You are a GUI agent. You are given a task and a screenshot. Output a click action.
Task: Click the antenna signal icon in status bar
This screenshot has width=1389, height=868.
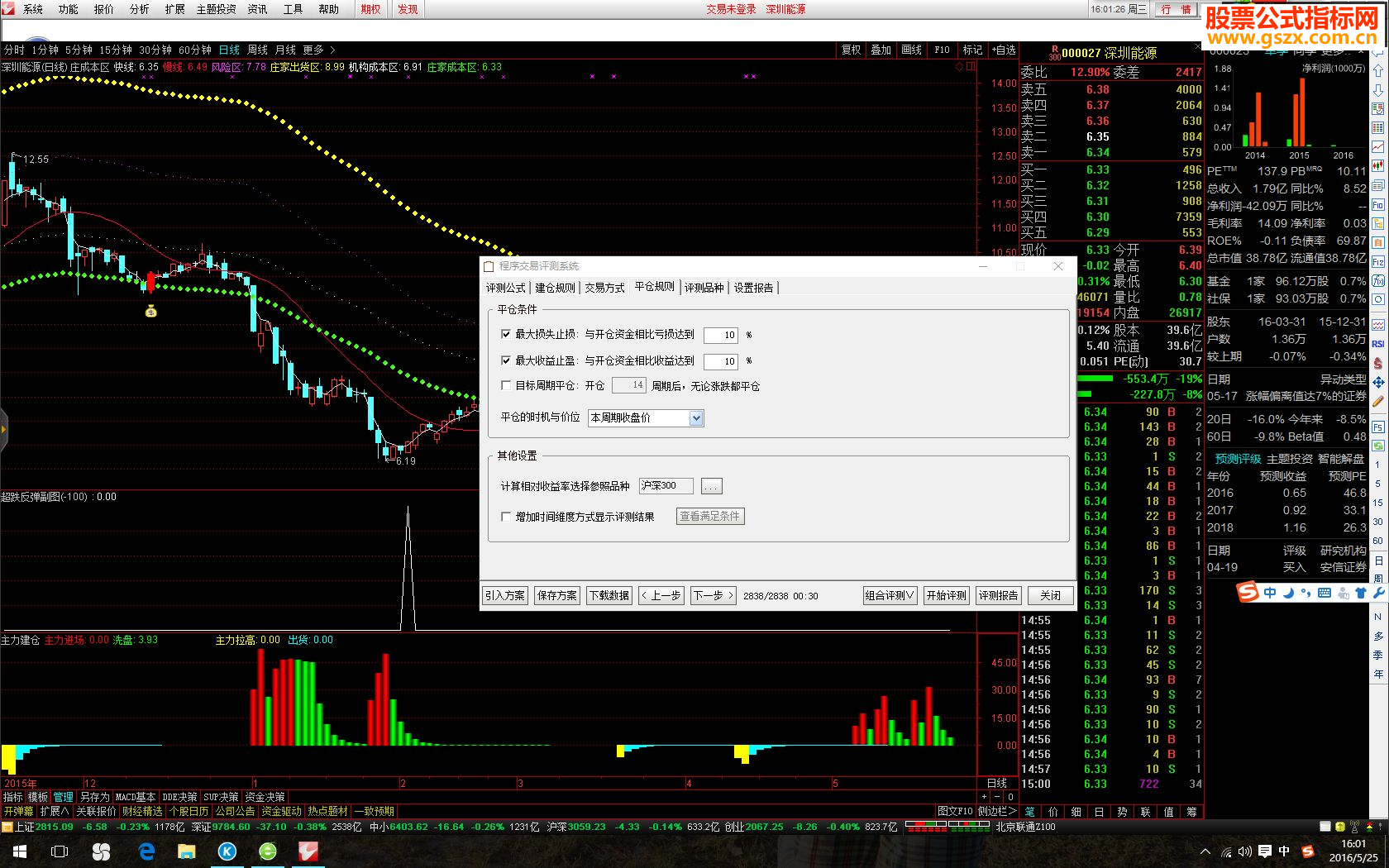(x=1354, y=827)
